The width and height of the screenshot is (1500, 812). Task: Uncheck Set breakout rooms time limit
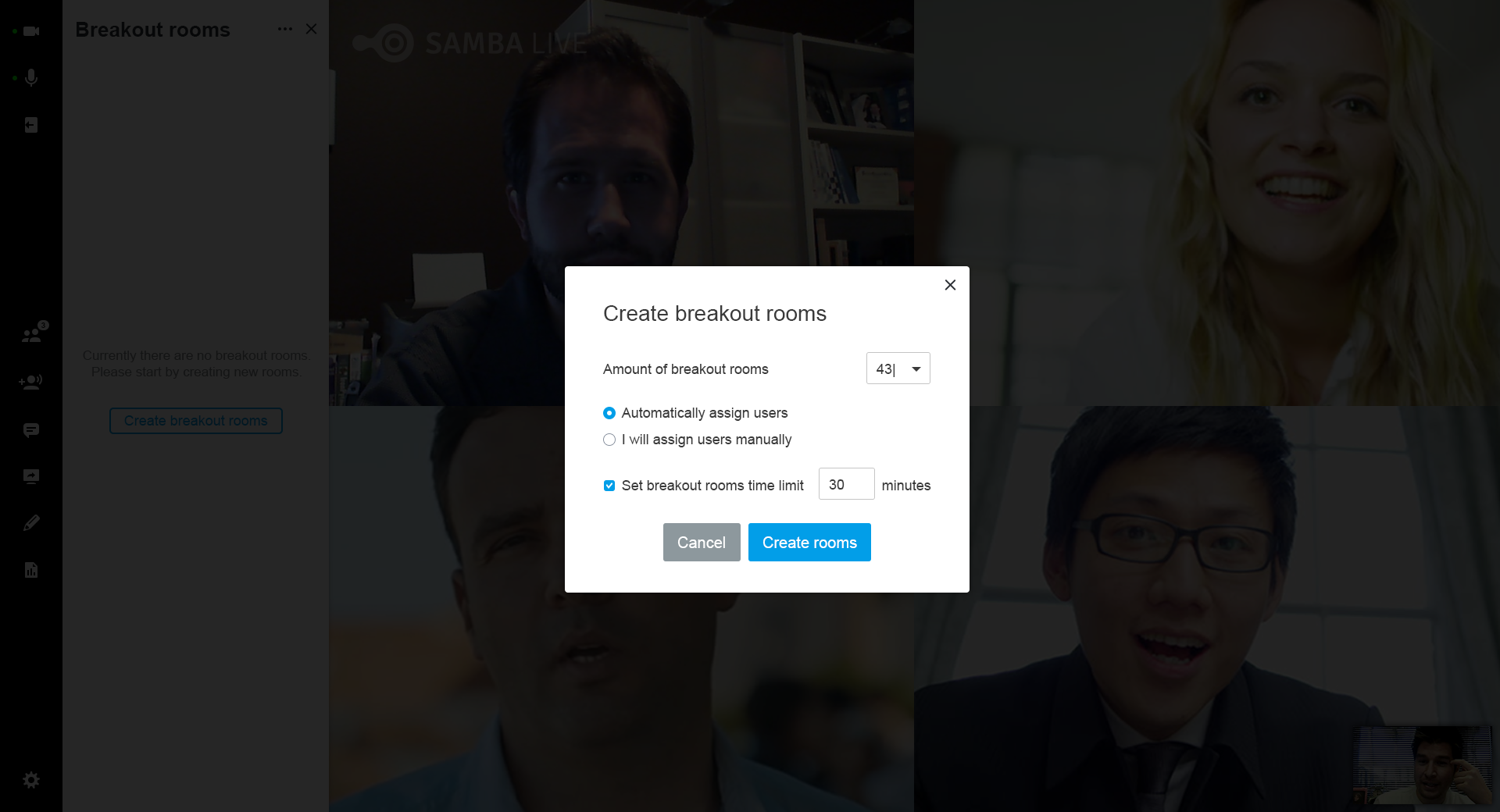click(609, 486)
